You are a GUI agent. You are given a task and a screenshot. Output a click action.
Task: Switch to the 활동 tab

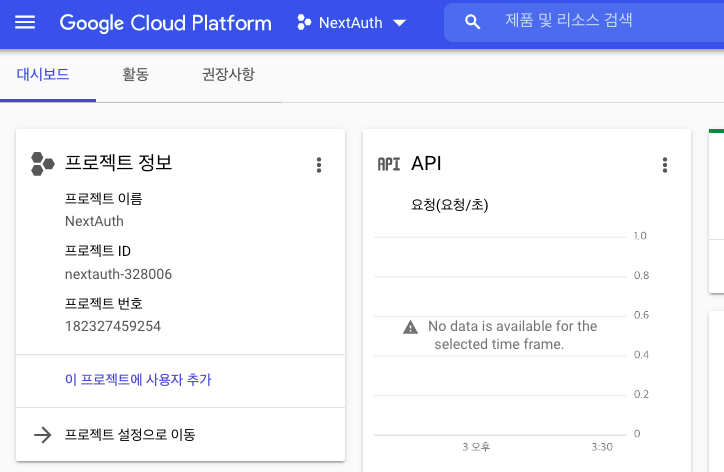click(x=135, y=74)
